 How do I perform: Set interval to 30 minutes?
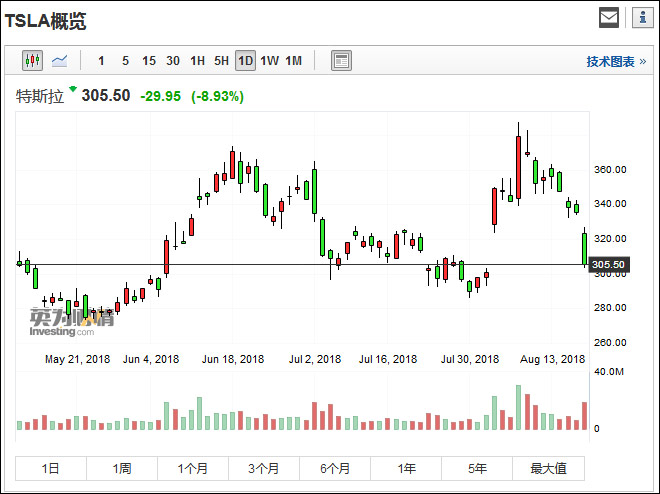pyautogui.click(x=173, y=61)
